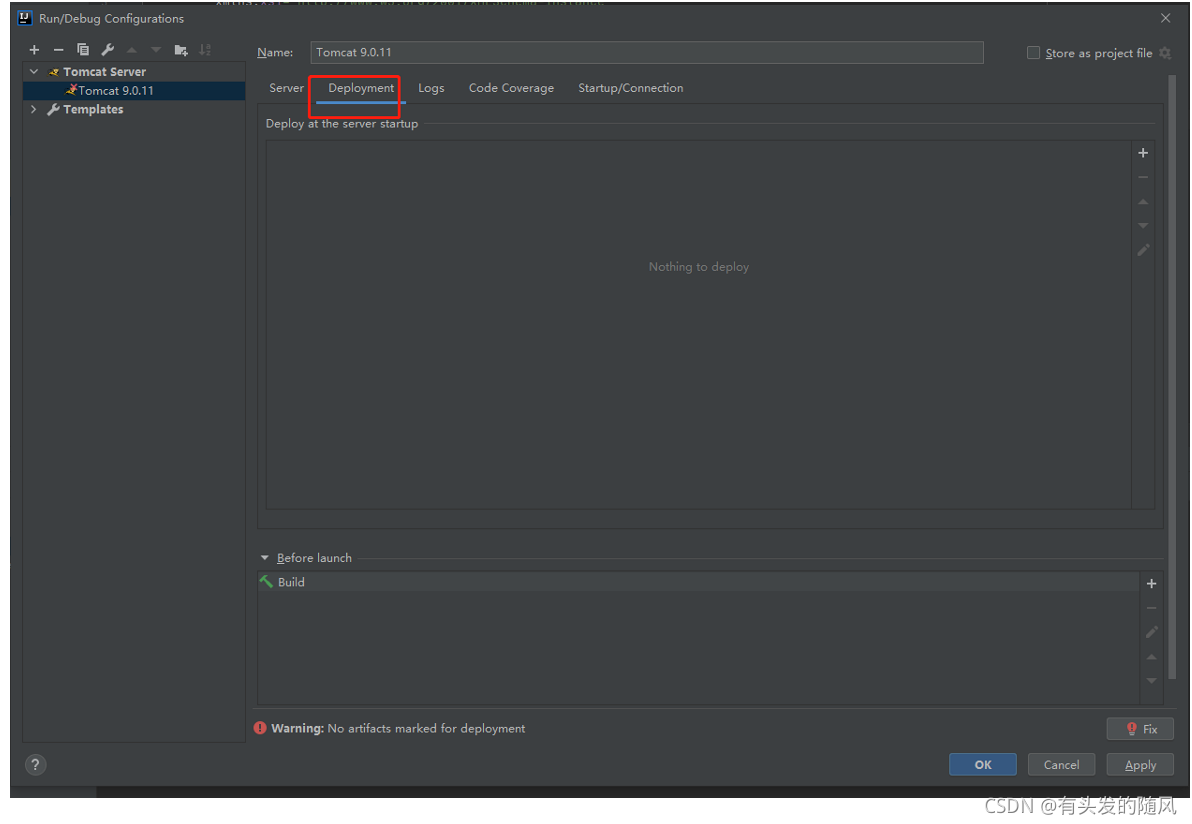Image resolution: width=1192 pixels, height=824 pixels.
Task: Click Fix to resolve the warning
Action: (1140, 729)
